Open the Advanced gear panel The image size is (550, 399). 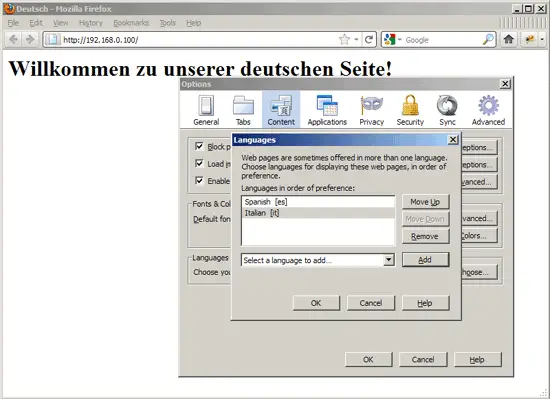488,110
